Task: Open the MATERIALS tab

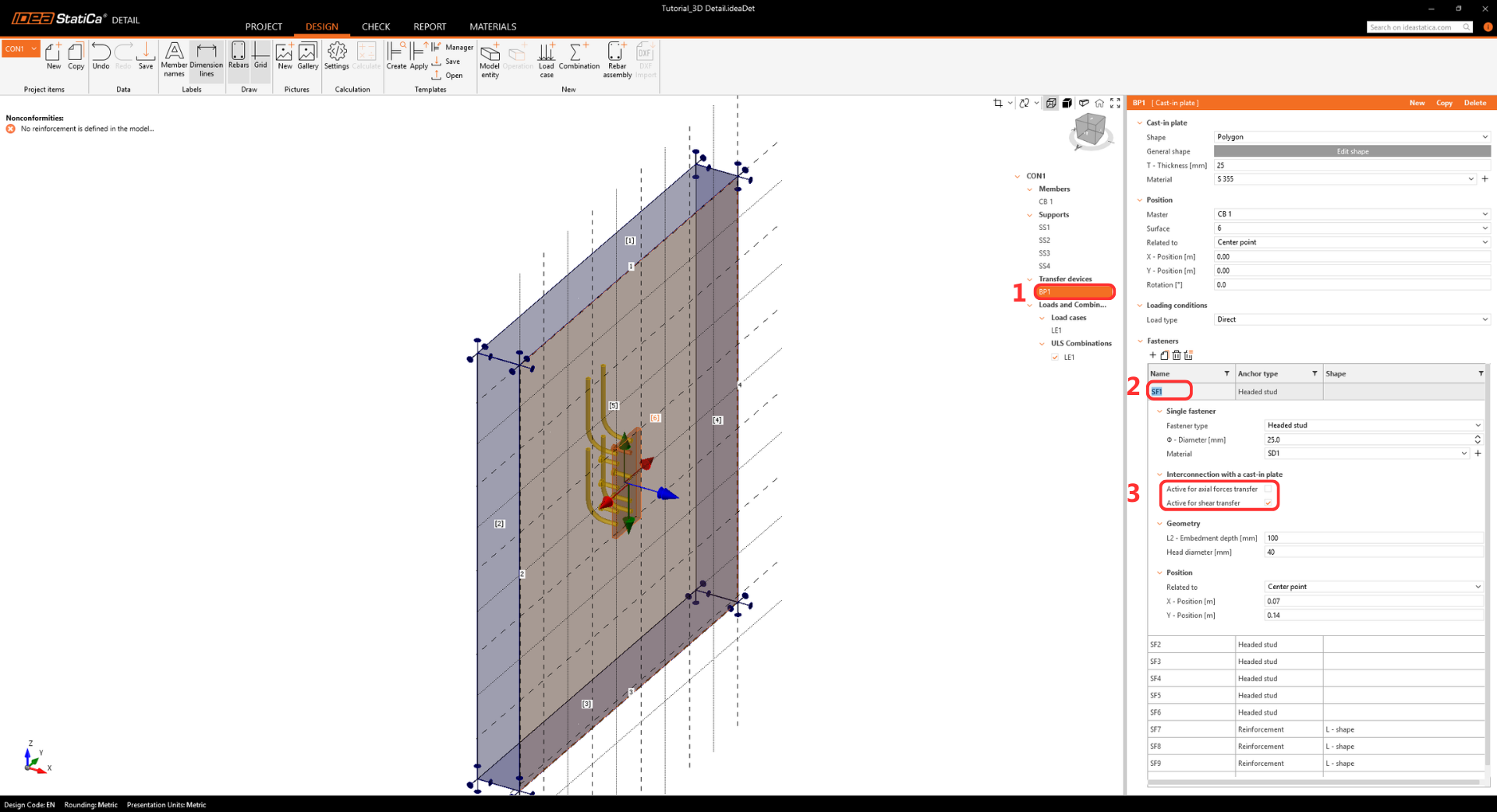Action: click(493, 26)
